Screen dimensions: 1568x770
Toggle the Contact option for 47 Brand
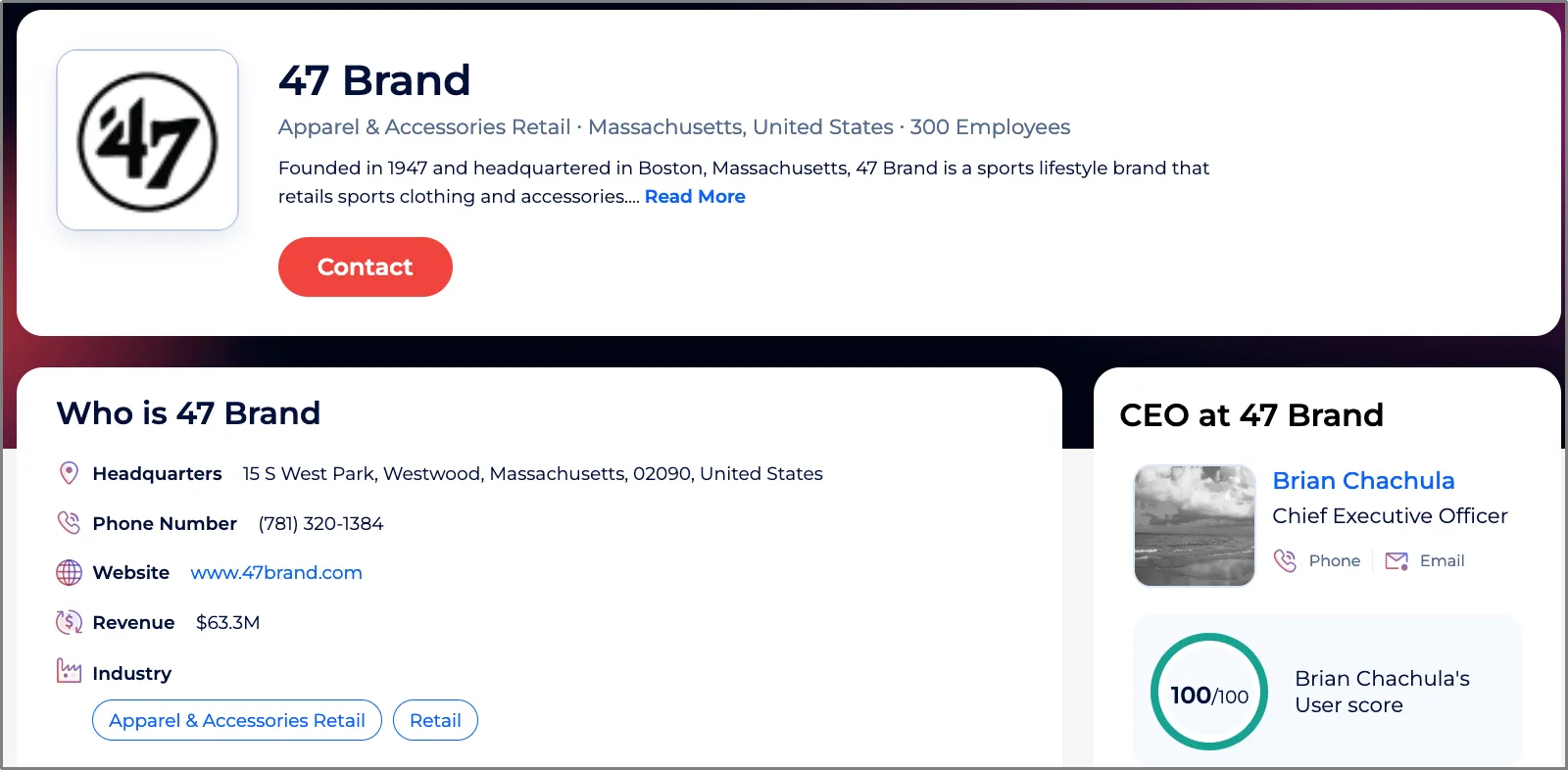tap(365, 266)
